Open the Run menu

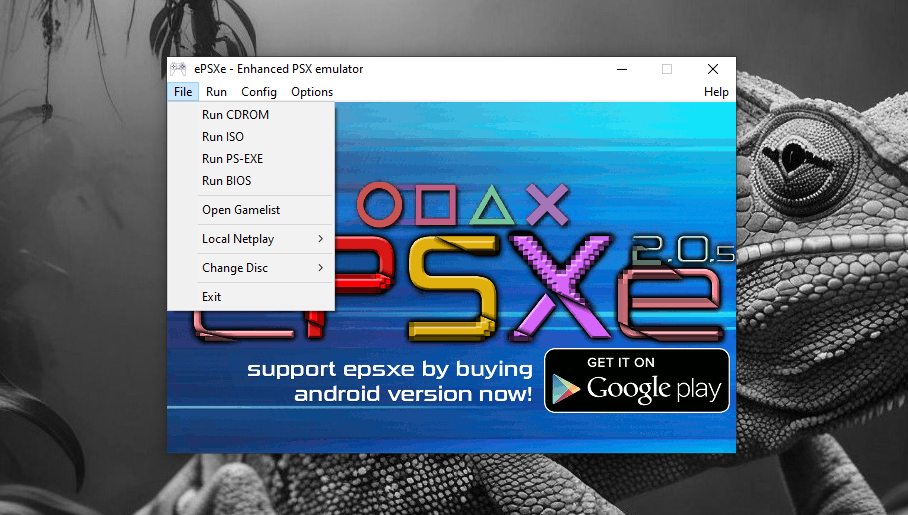tap(216, 92)
